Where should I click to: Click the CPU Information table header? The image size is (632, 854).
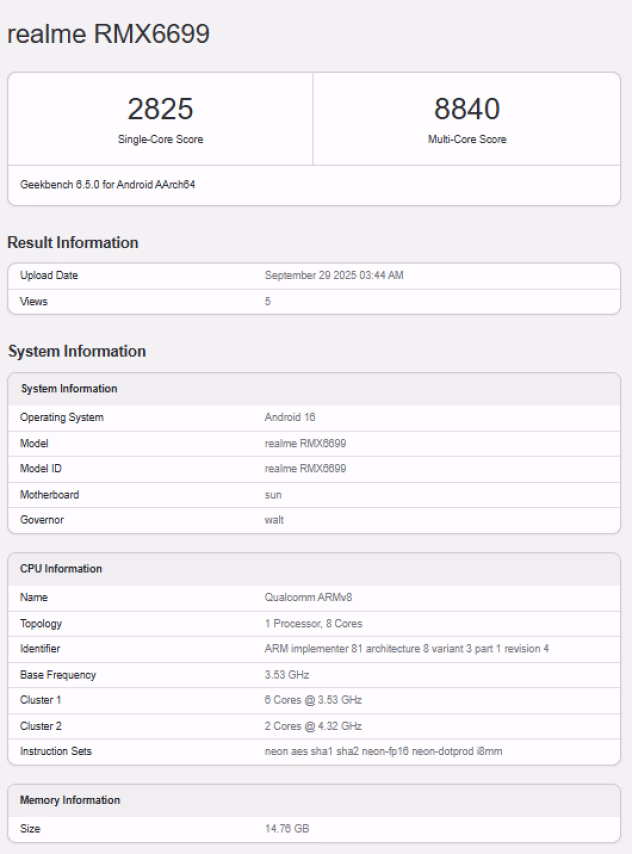coord(61,569)
